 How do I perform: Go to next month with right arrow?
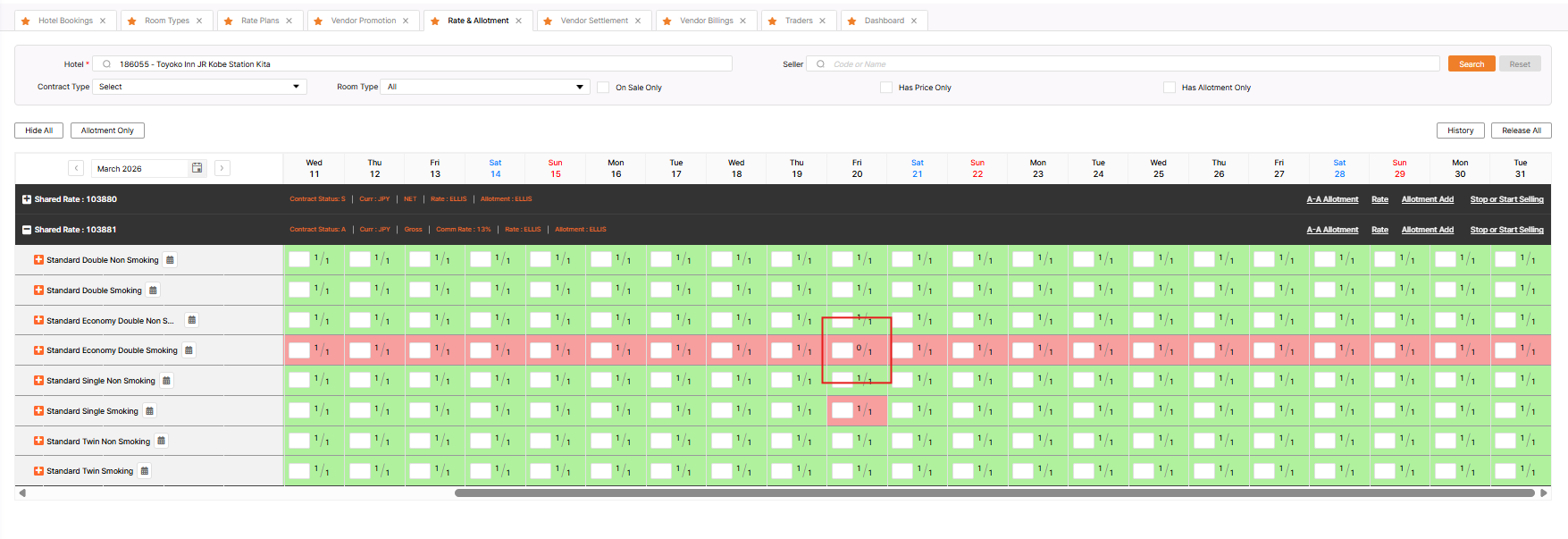(x=222, y=168)
